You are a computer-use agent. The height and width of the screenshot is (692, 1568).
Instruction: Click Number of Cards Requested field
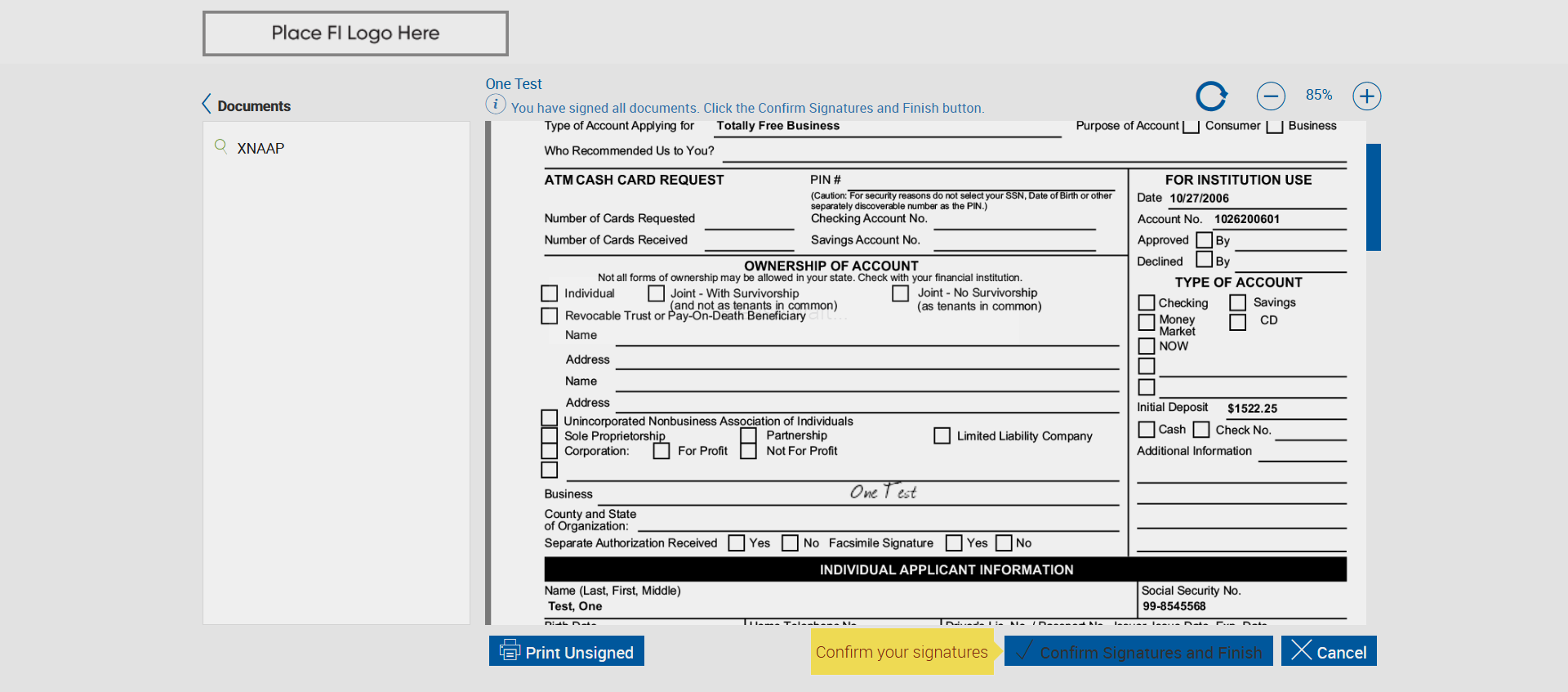coord(750,220)
